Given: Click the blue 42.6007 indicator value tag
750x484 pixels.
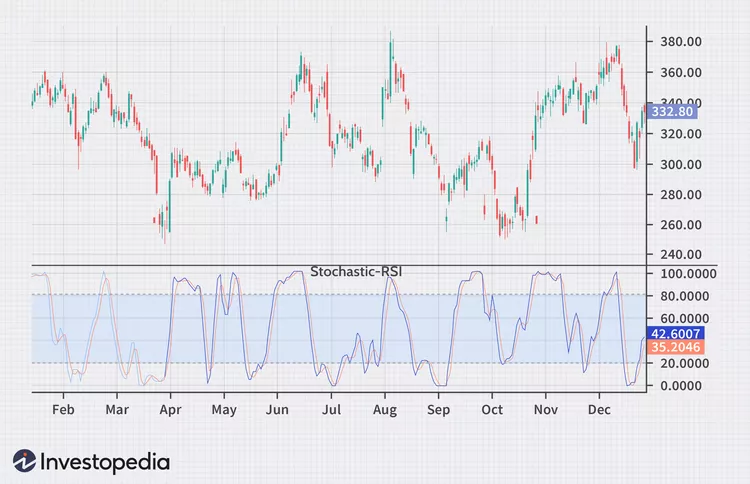Looking at the screenshot, I should pyautogui.click(x=675, y=333).
